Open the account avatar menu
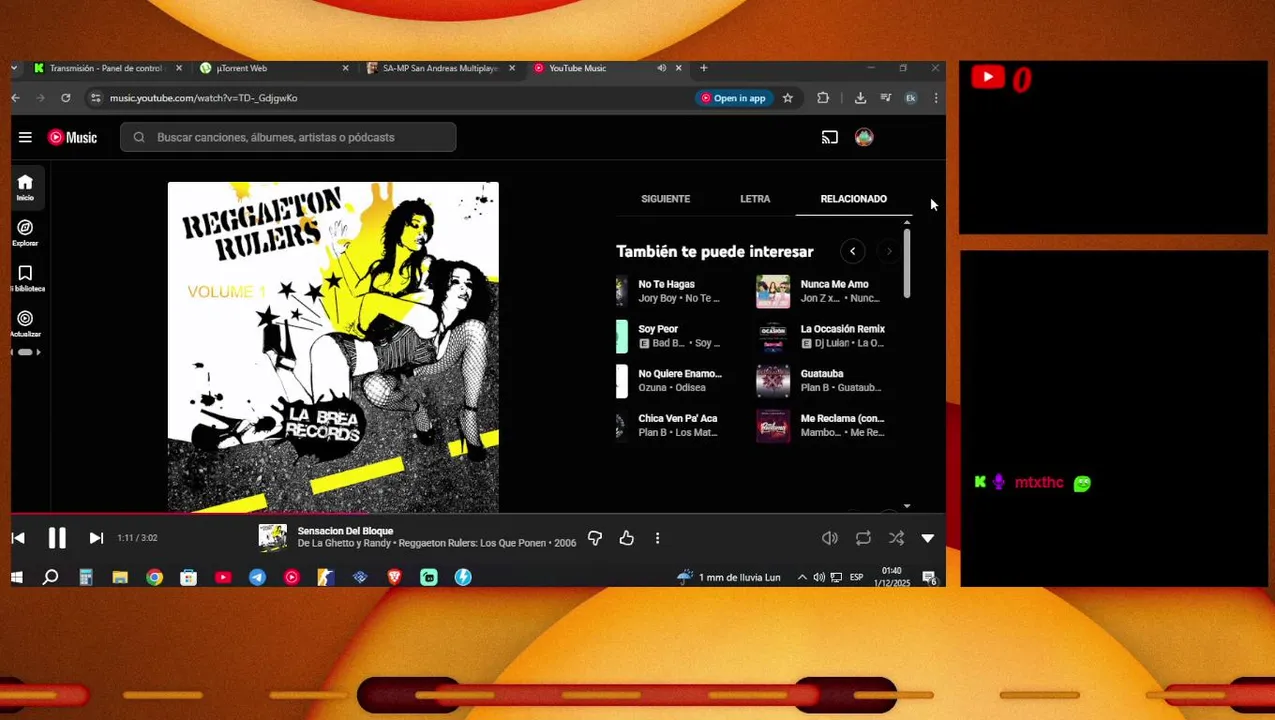Image resolution: width=1275 pixels, height=720 pixels. pyautogui.click(x=864, y=137)
